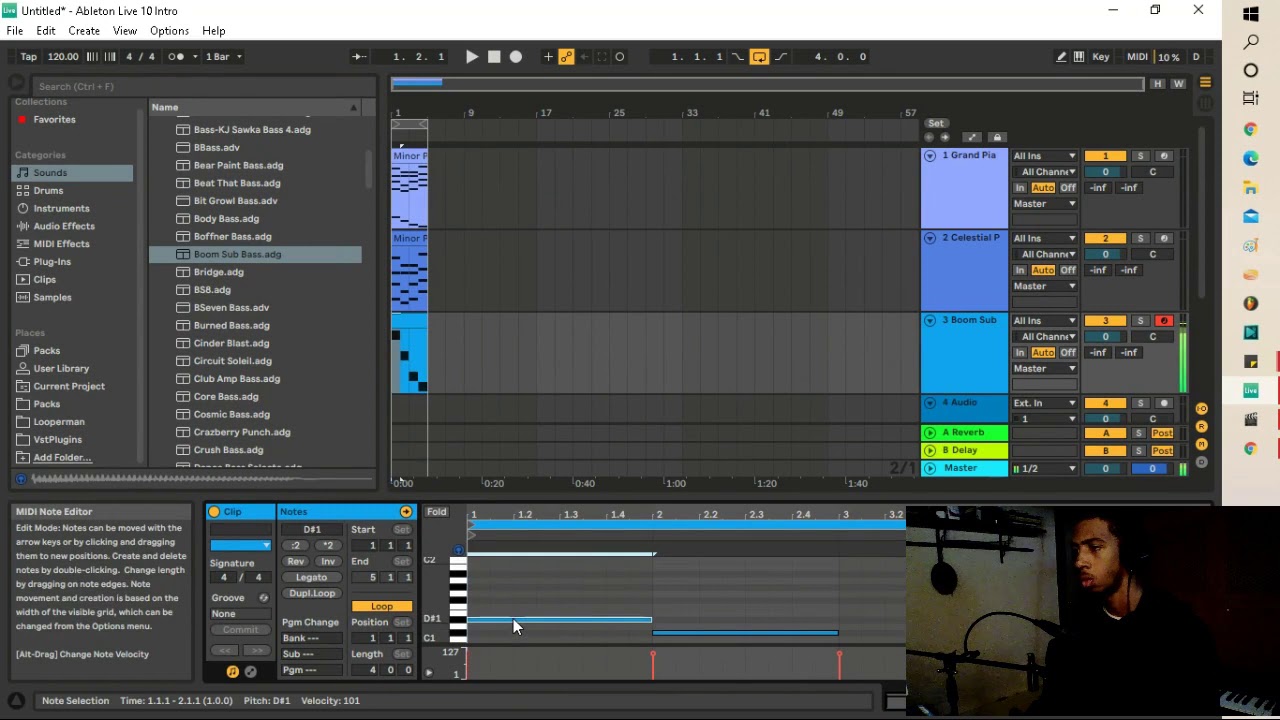1280x720 pixels.
Task: Toggle MIDI editor preview headphone icon
Action: pos(458,550)
